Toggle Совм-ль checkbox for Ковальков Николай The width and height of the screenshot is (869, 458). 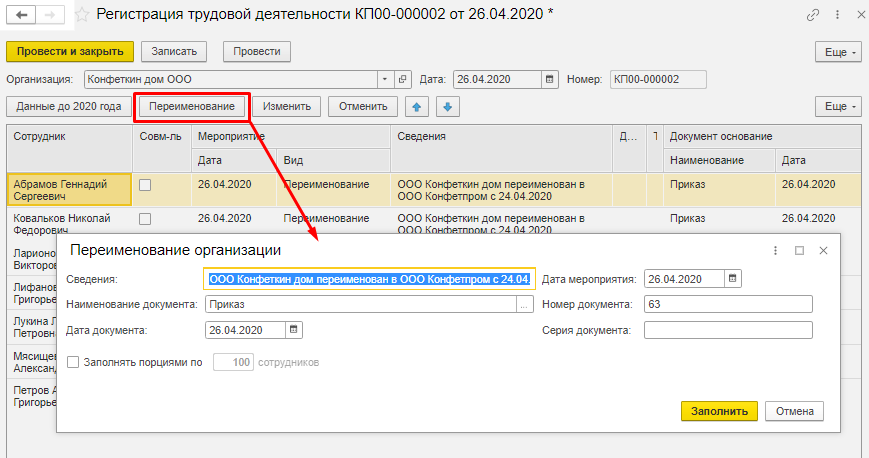click(145, 219)
